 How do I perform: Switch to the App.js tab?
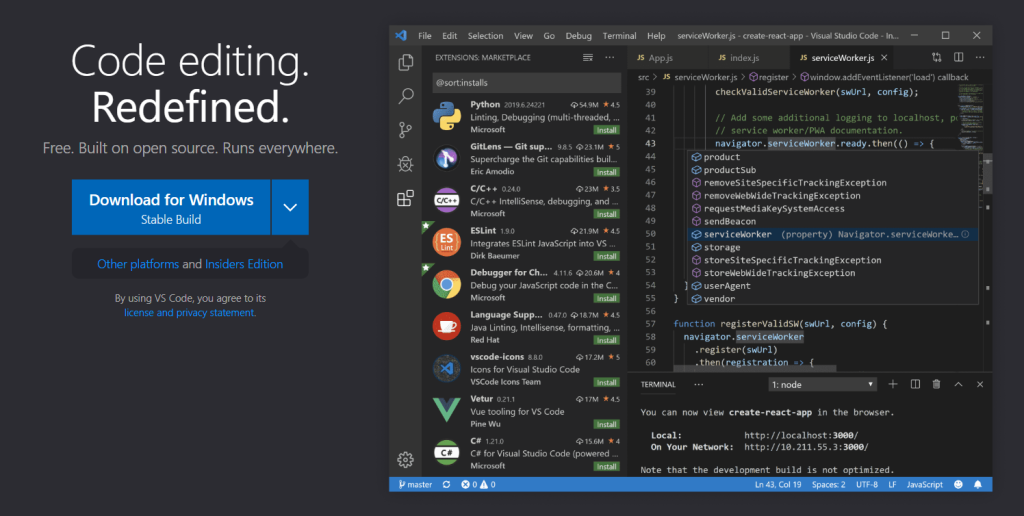pos(667,57)
